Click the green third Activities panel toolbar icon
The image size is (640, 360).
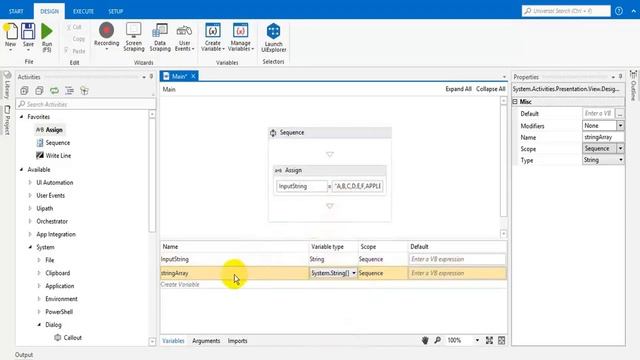tap(54, 91)
